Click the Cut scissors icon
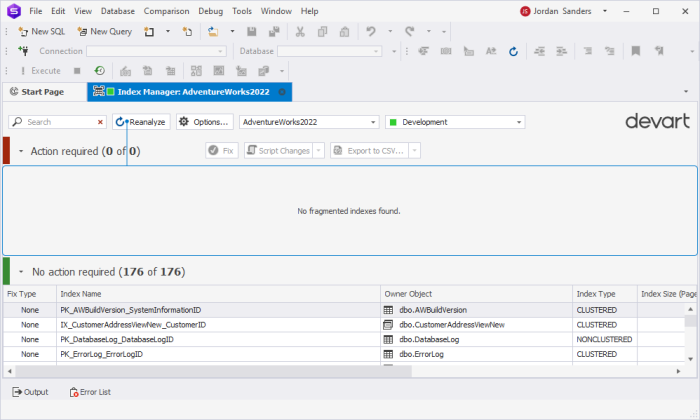This screenshot has height=420, width=700. tap(300, 32)
